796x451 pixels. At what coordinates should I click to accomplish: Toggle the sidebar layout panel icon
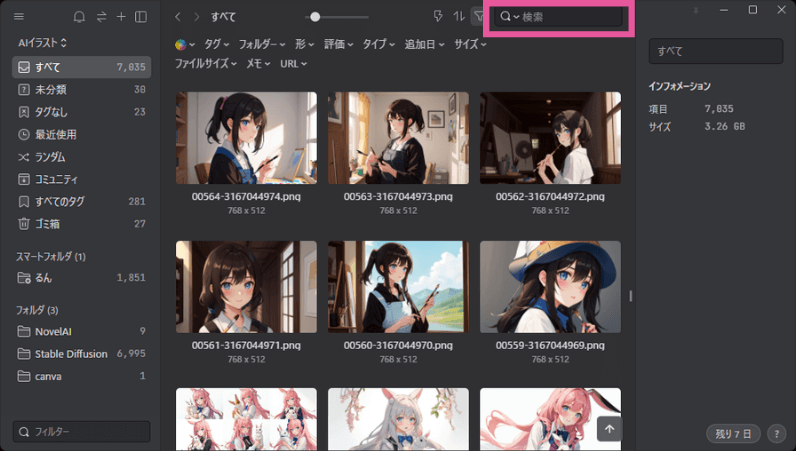click(x=141, y=17)
